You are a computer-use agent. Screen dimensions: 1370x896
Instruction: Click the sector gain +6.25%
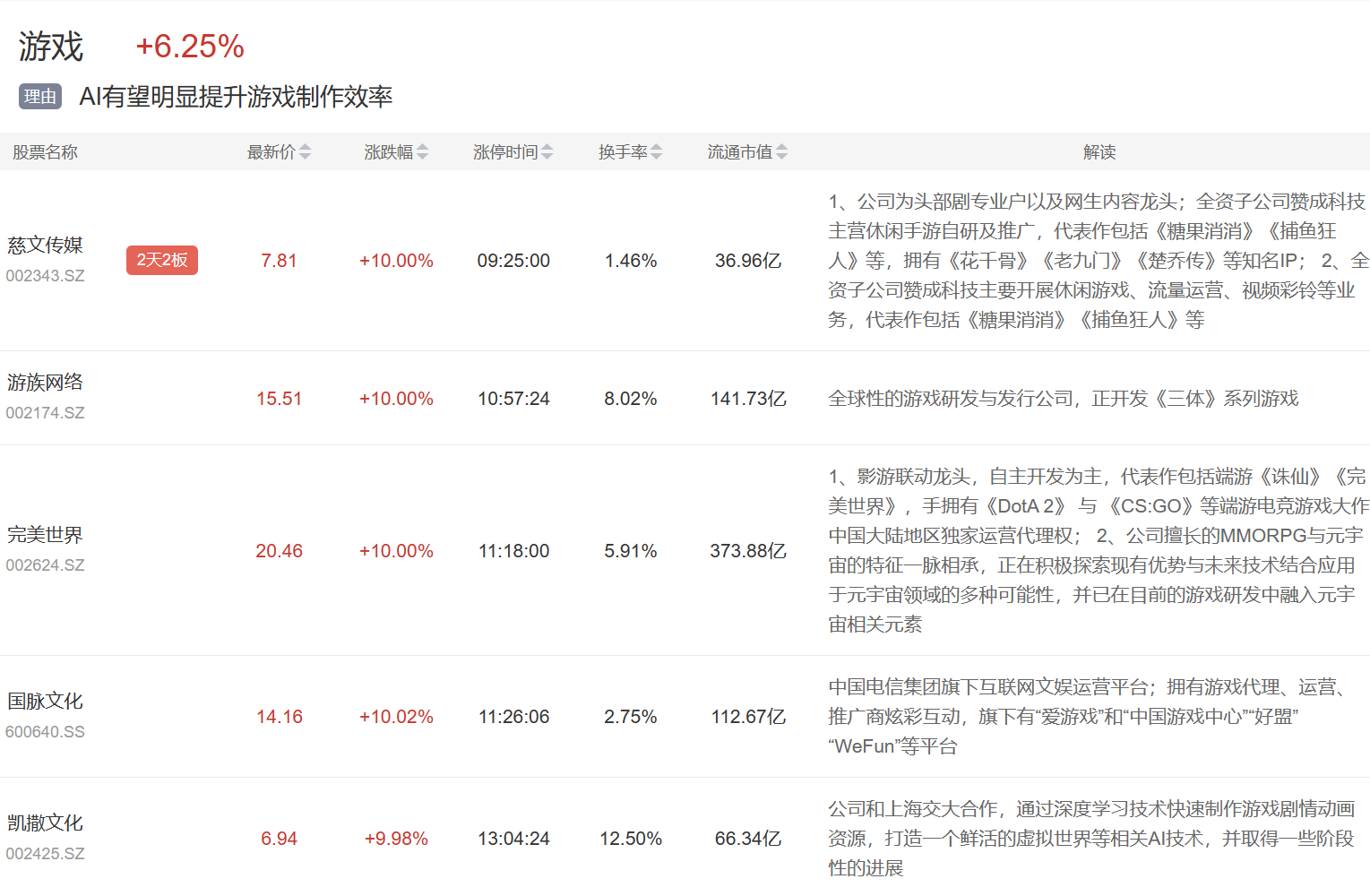tap(190, 47)
